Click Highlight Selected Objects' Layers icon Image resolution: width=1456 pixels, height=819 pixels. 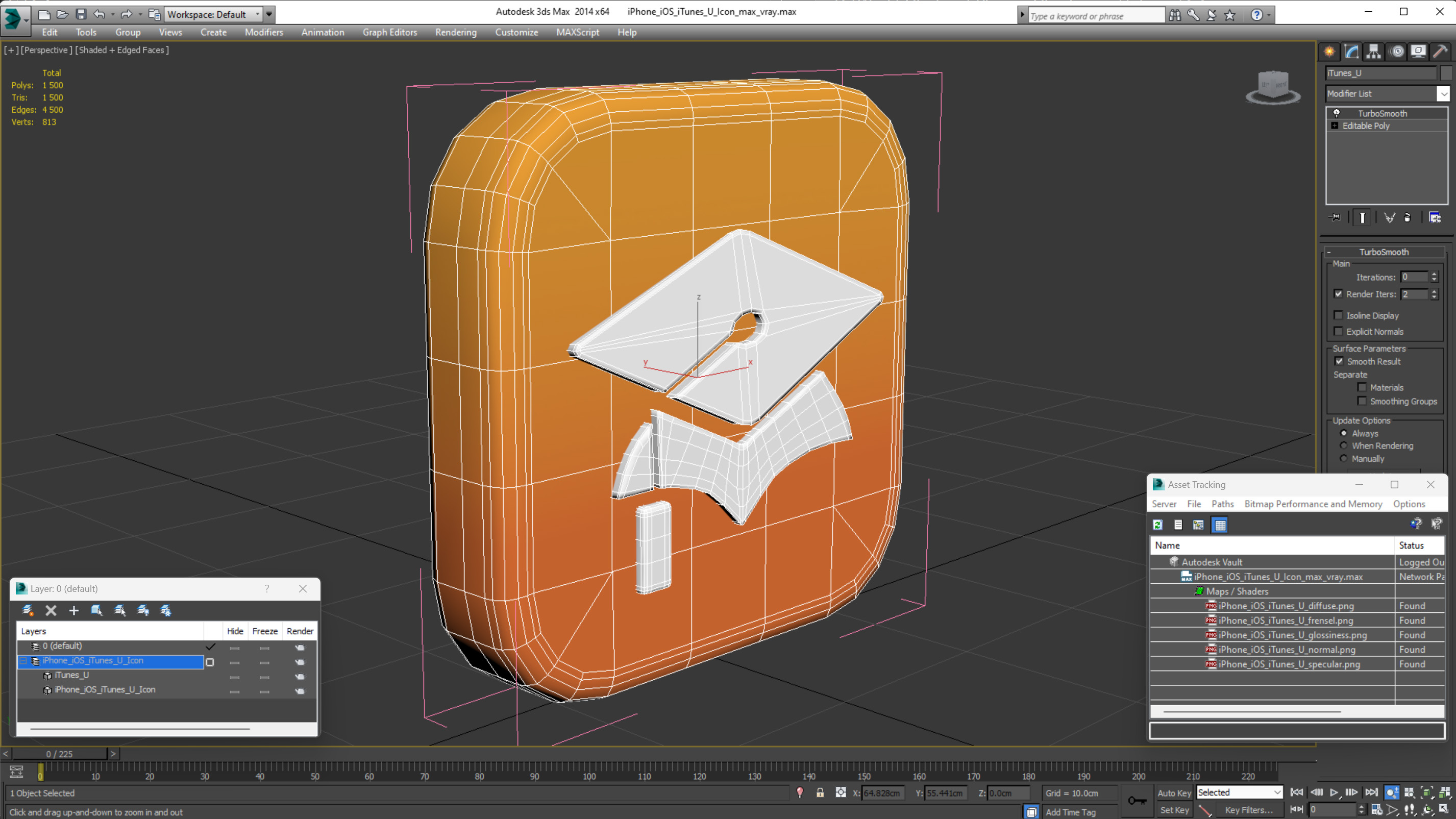pyautogui.click(x=120, y=610)
